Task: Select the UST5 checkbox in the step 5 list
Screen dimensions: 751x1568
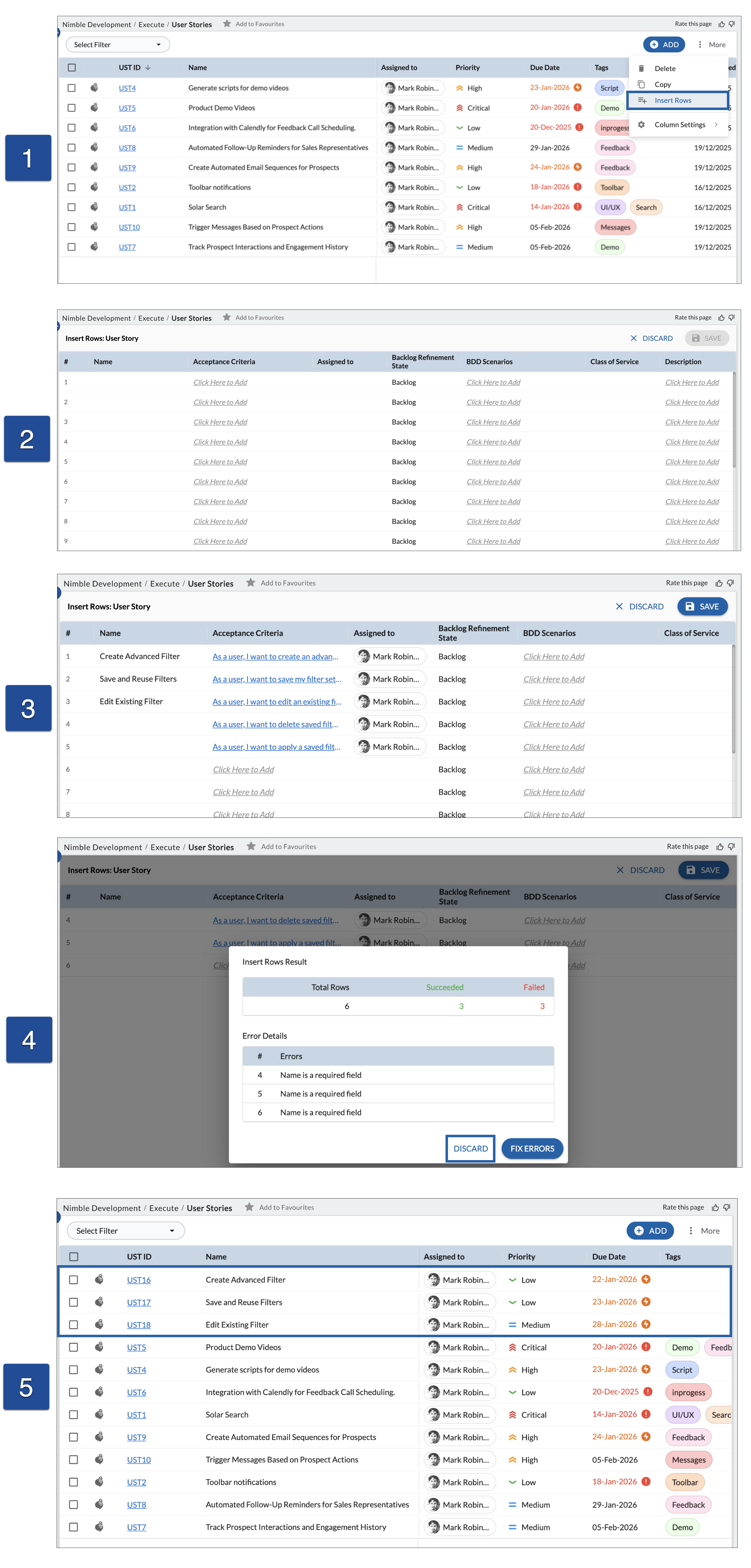Action: point(74,1348)
